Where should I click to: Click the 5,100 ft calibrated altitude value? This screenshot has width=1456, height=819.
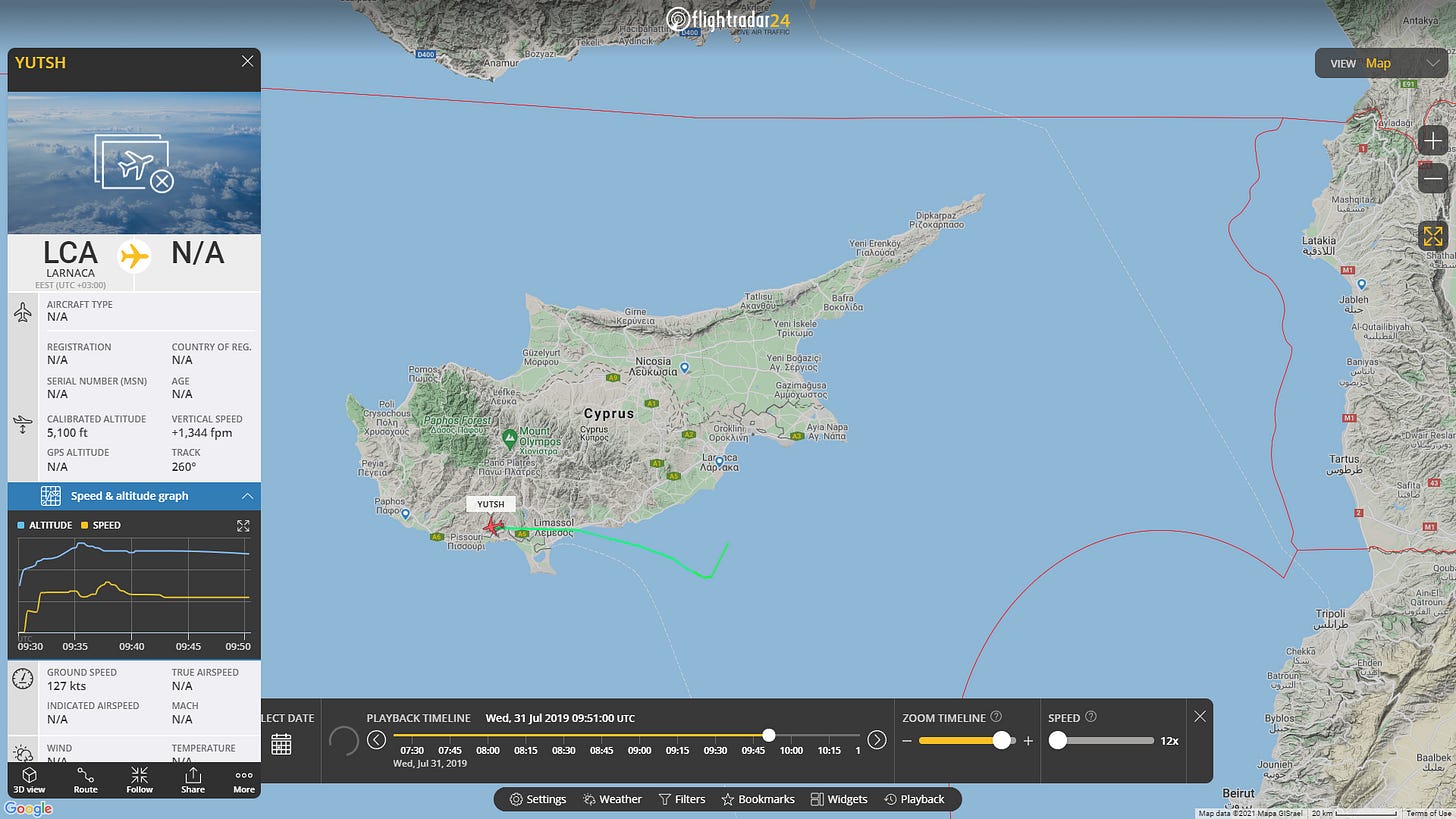68,433
